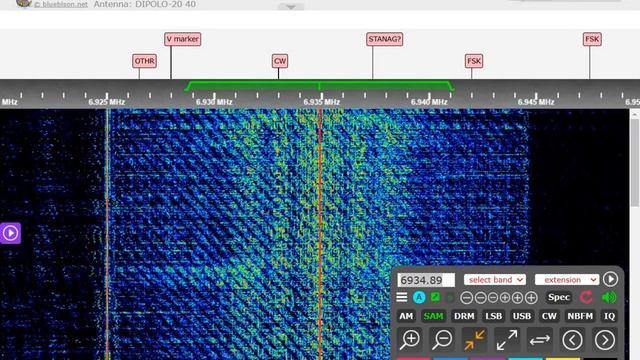This screenshot has width=640, height=360.
Task: Select AM demodulation mode
Action: tap(406, 316)
